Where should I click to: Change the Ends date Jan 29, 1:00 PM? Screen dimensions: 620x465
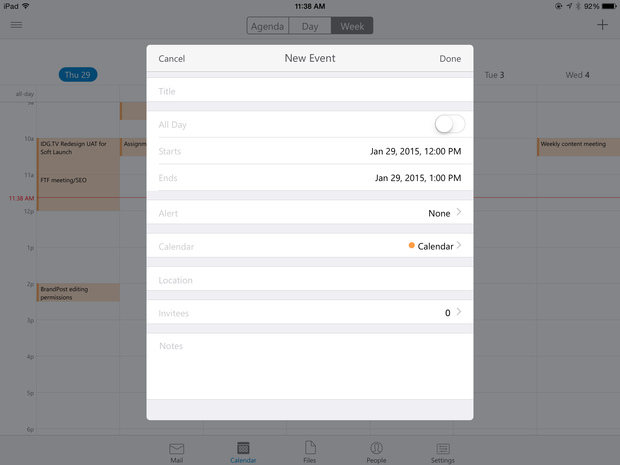[418, 178]
